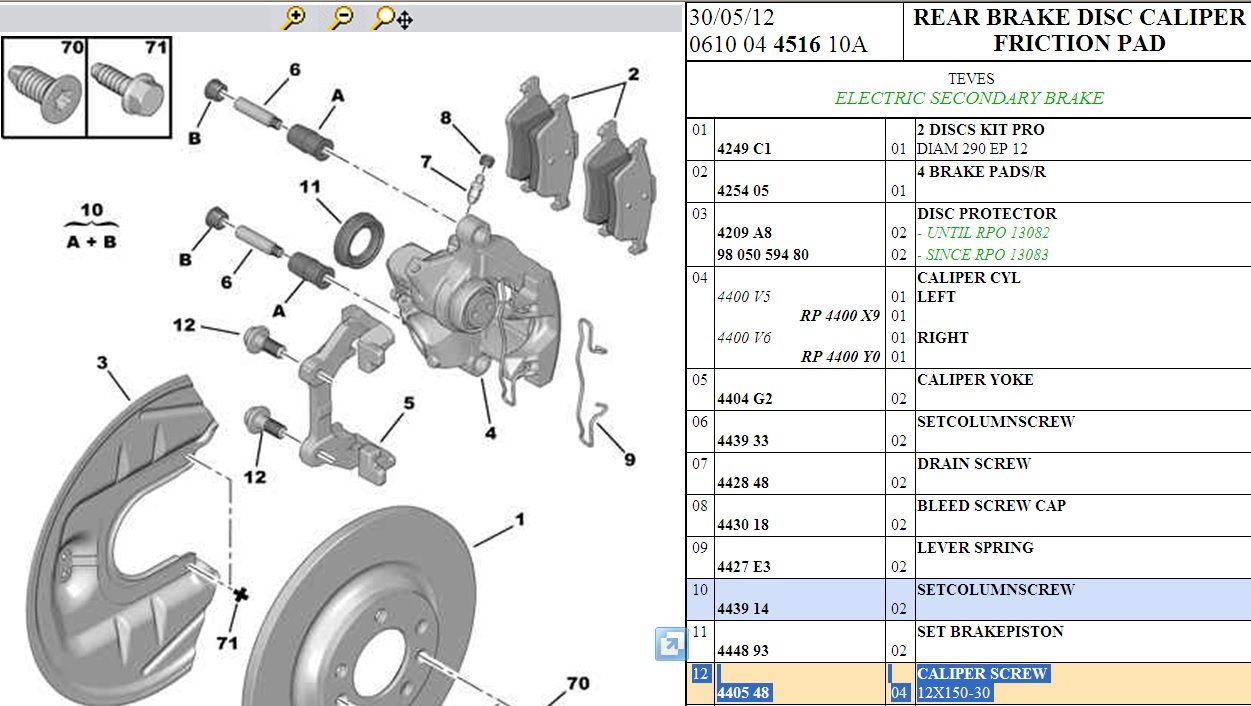Select bolt thumbnail number 71
This screenshot has height=706, width=1251.
[129, 87]
